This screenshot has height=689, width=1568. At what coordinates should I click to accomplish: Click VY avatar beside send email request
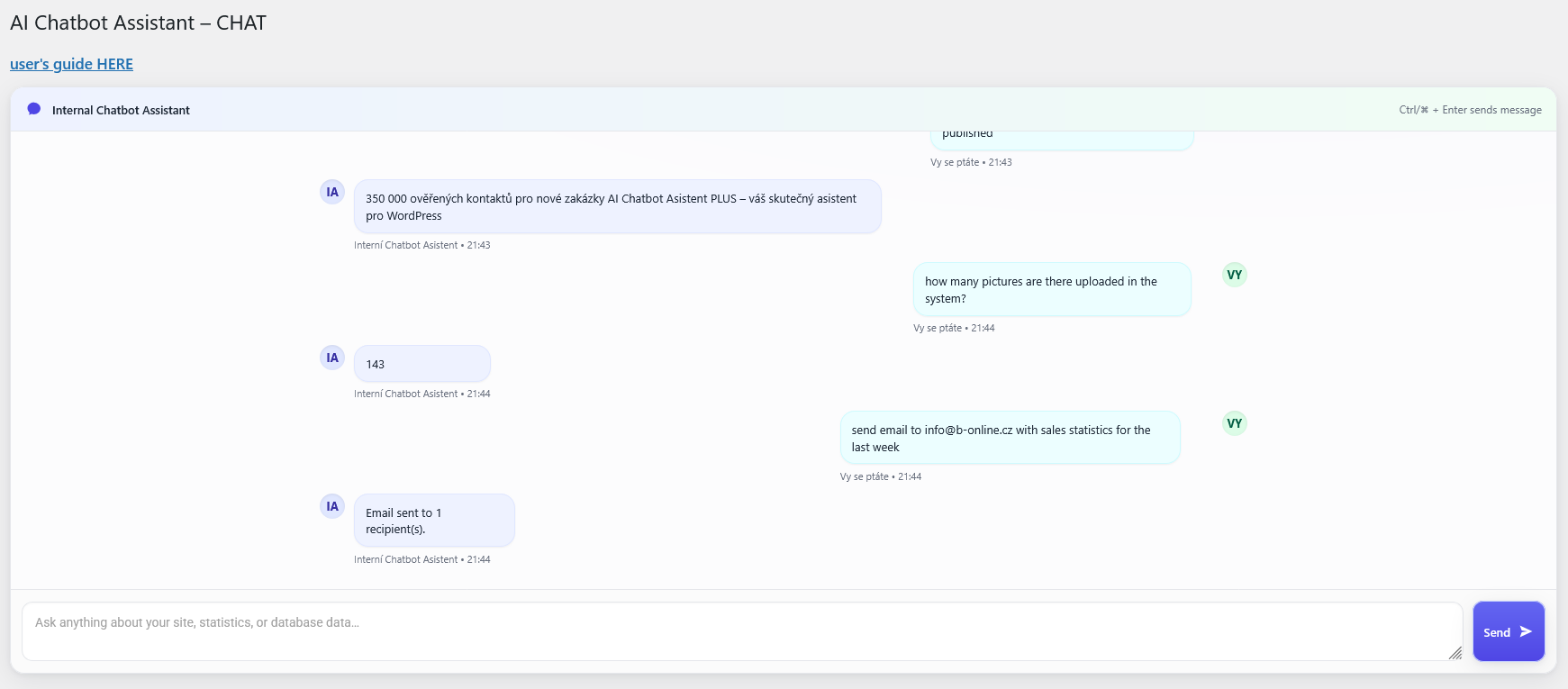point(1234,423)
